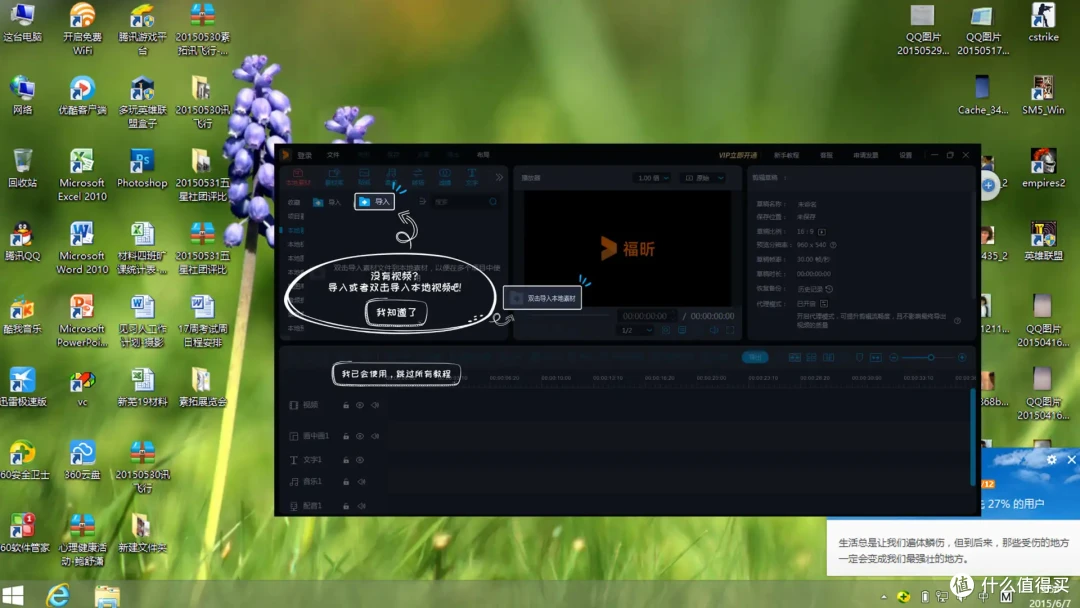The image size is (1080, 608).
Task: Open VIP立即开通 link in title bar
Action: click(738, 155)
